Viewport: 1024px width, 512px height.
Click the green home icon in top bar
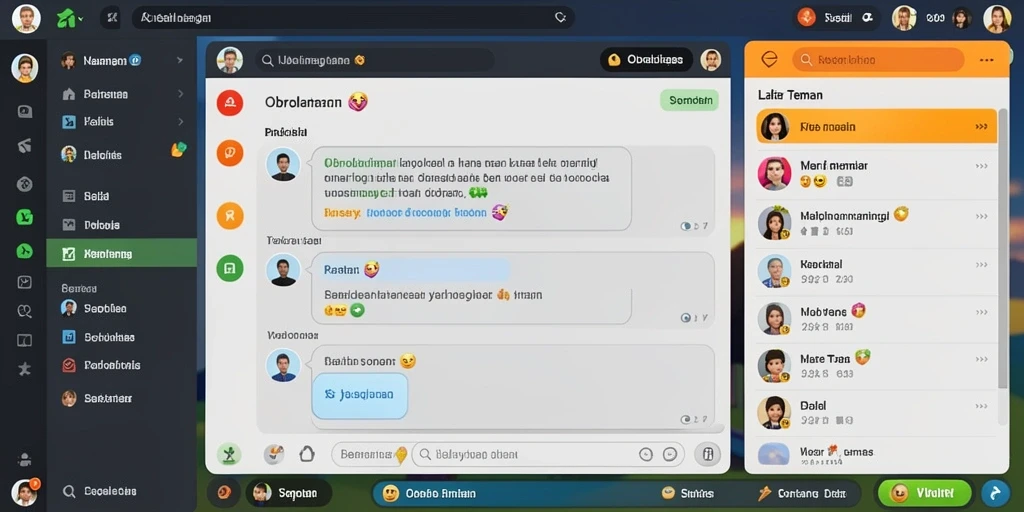click(67, 18)
